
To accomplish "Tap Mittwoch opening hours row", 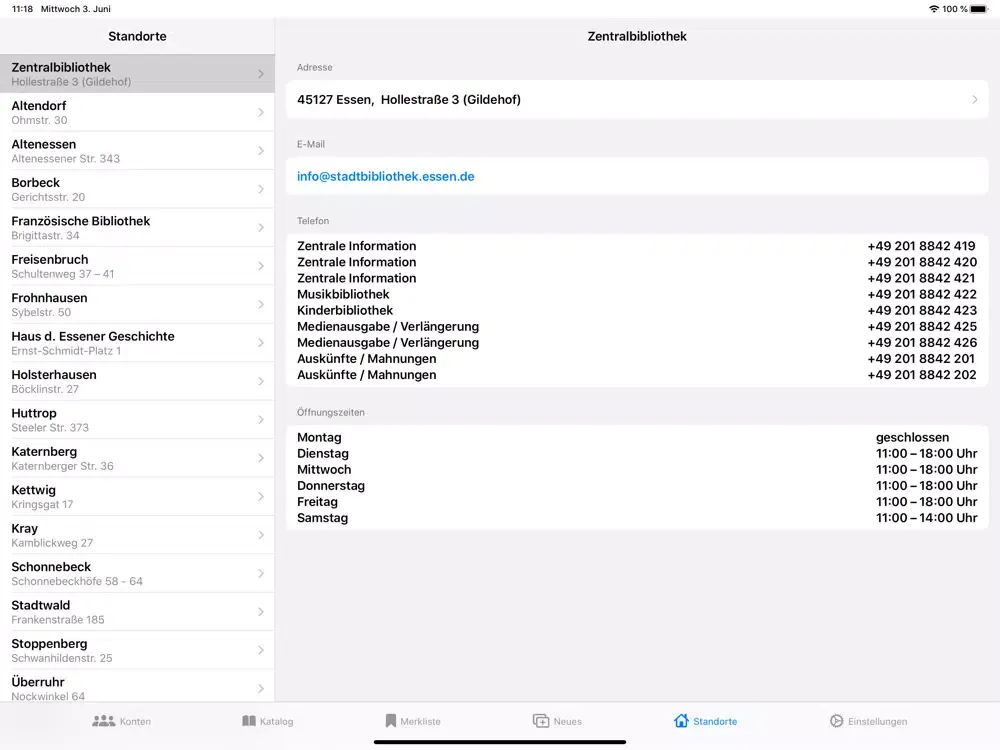I will [636, 469].
